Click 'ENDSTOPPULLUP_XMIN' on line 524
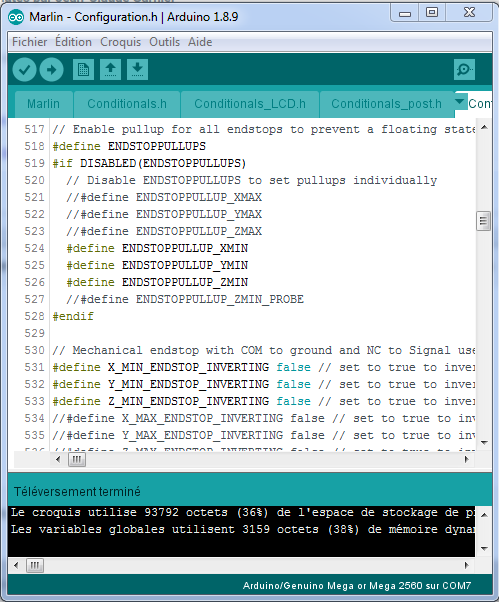This screenshot has width=499, height=602. click(185, 249)
